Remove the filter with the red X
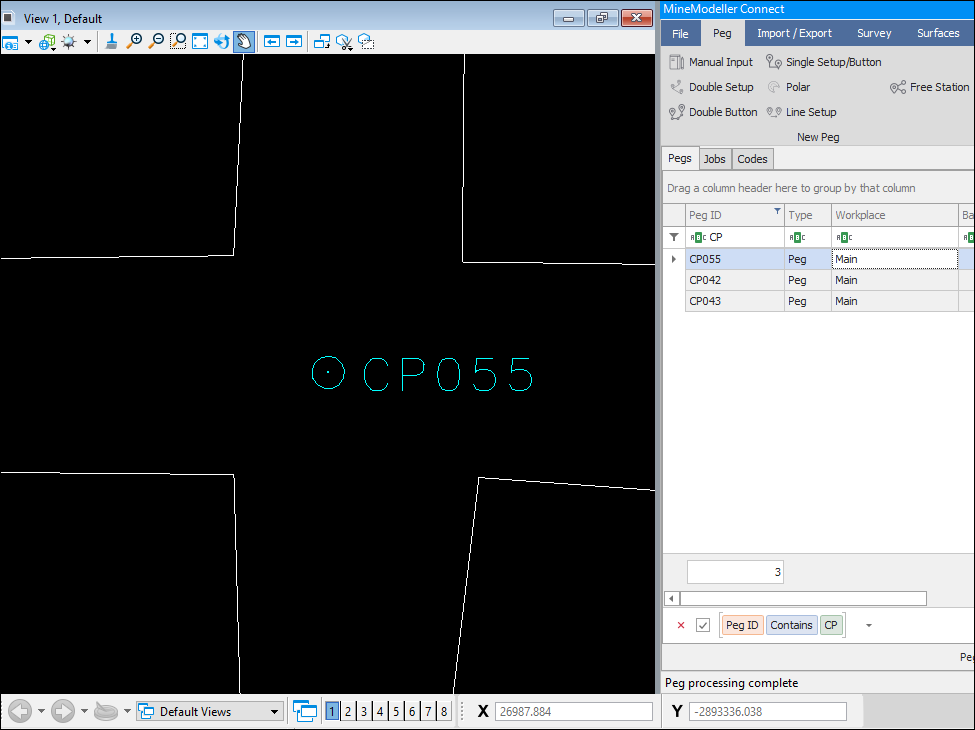The height and width of the screenshot is (730, 975). [682, 624]
